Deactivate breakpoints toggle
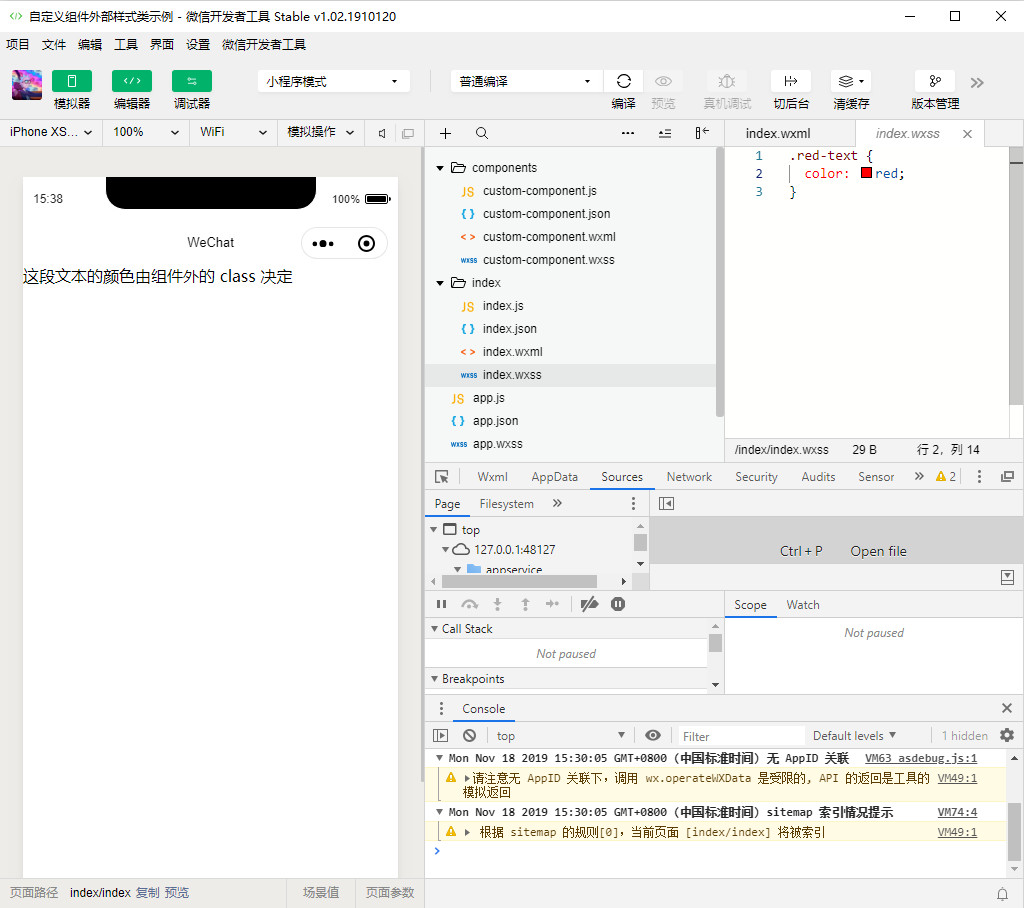 pyautogui.click(x=589, y=604)
